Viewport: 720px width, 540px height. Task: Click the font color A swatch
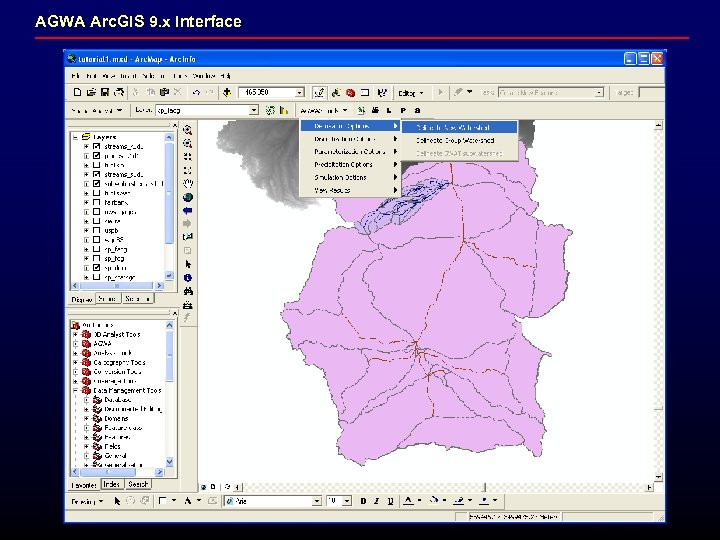[408, 501]
